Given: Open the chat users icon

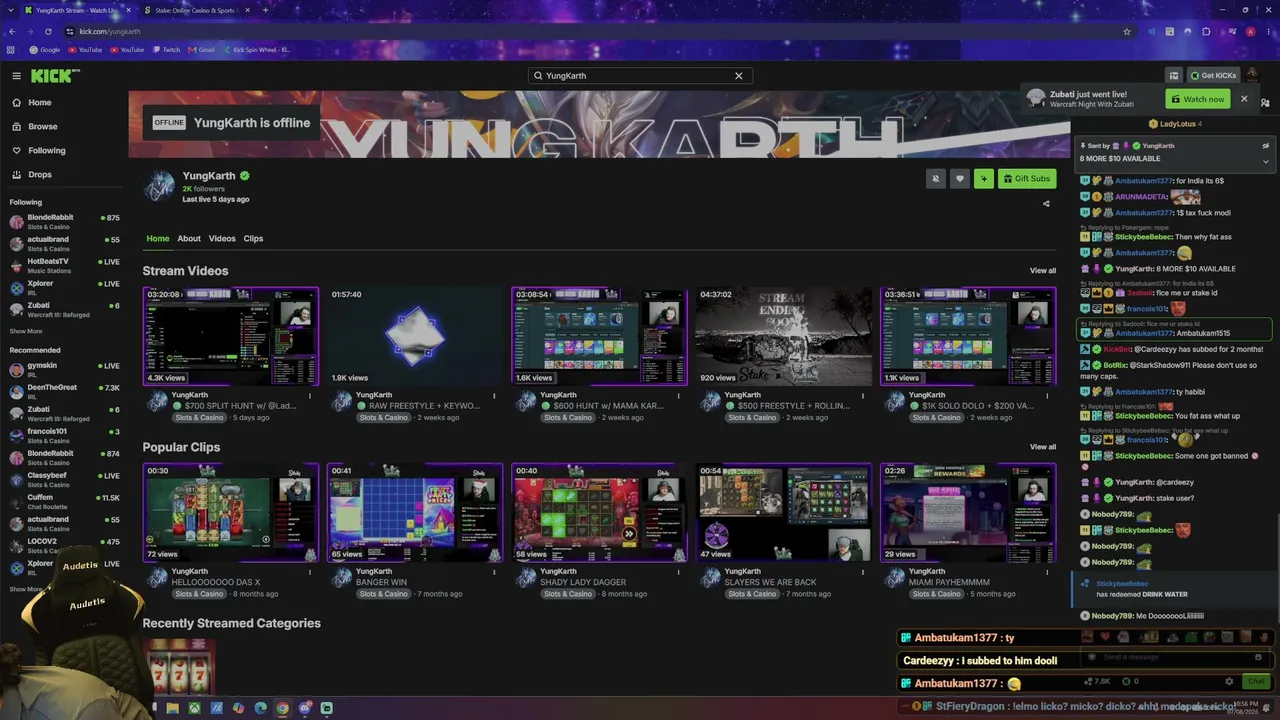Looking at the screenshot, I should 1265,103.
